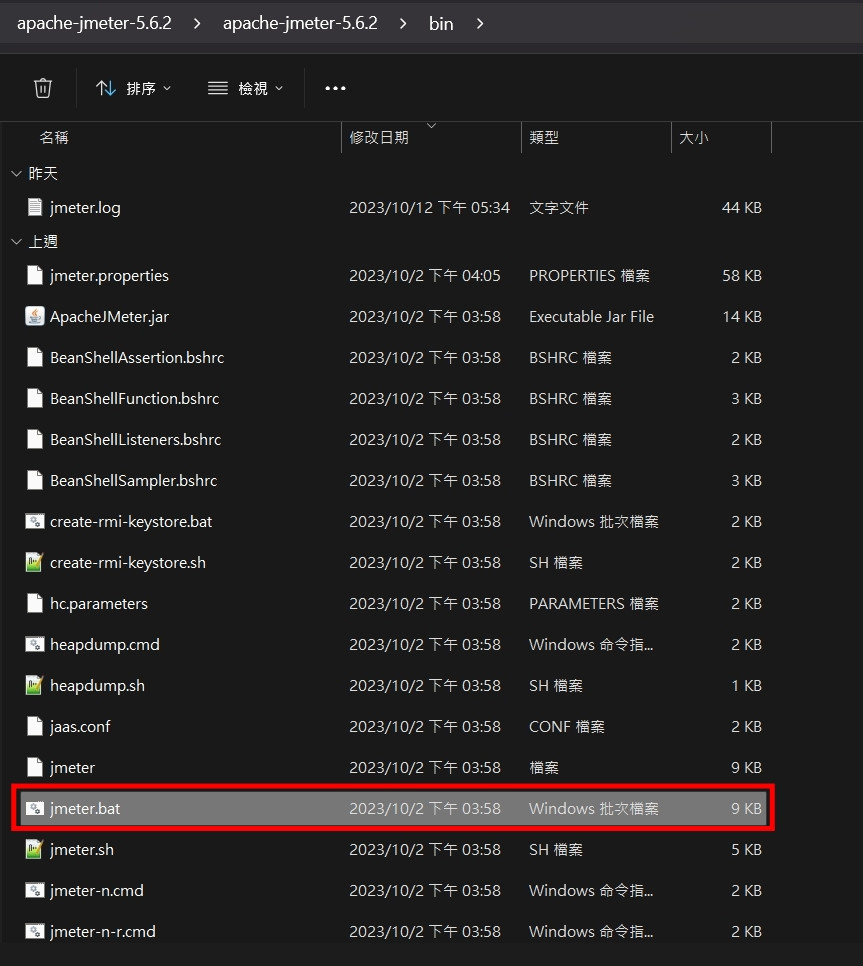Viewport: 863px width, 966px height.
Task: Click the jmeter.properties file name
Action: 109,275
